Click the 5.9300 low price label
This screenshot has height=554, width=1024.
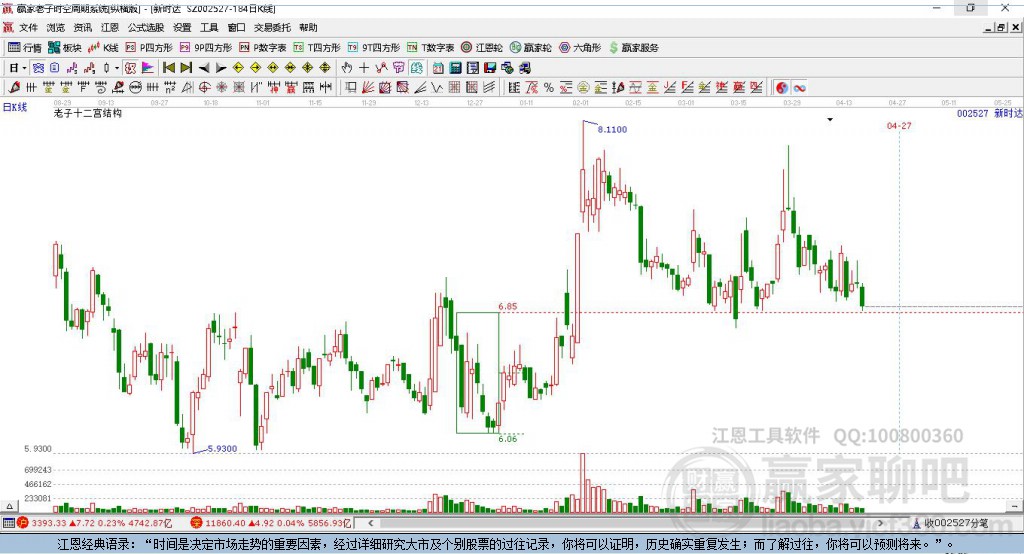(x=222, y=449)
